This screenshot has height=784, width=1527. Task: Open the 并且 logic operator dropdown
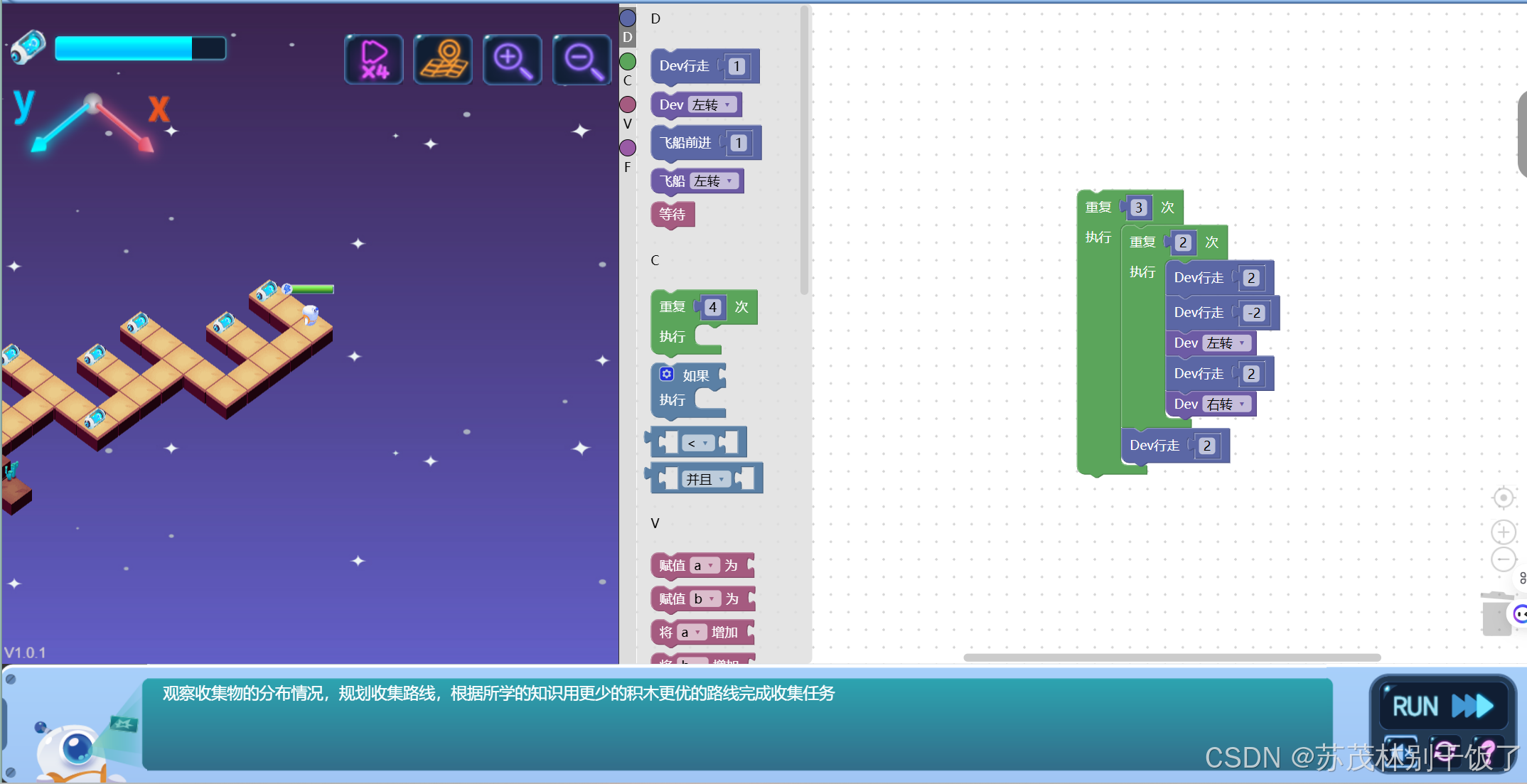pos(705,479)
